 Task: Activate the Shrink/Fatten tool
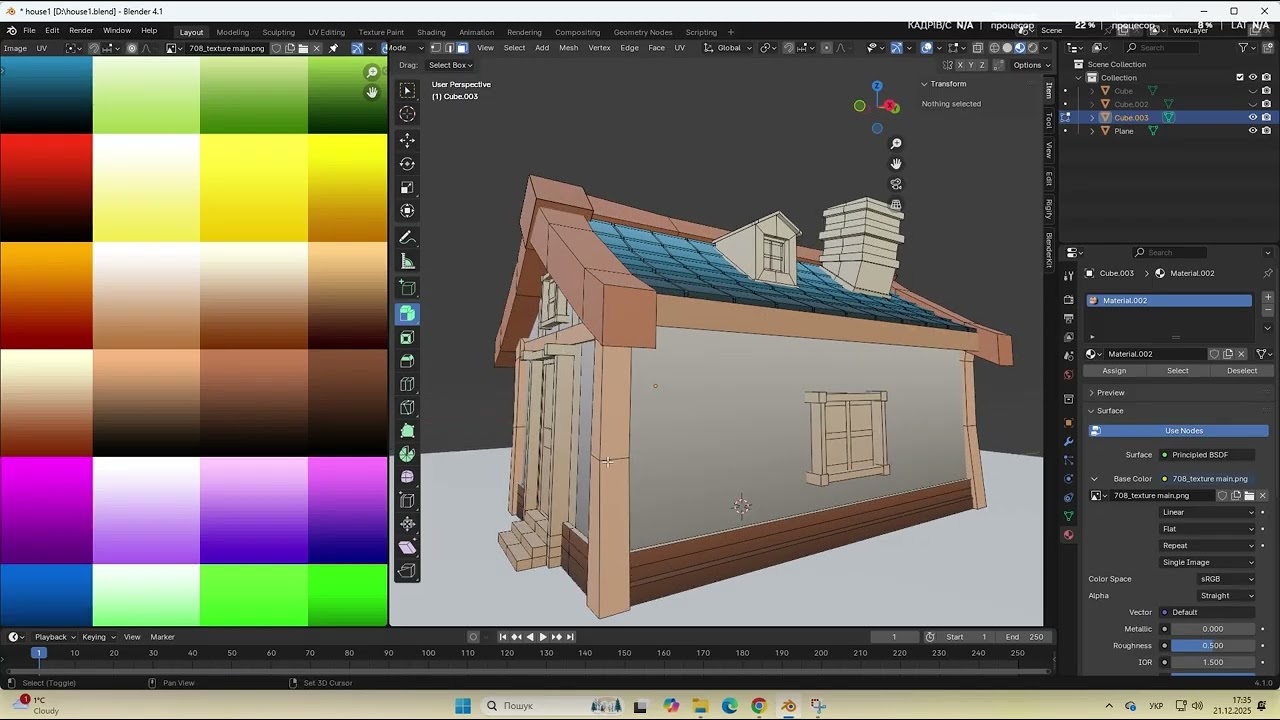407,525
